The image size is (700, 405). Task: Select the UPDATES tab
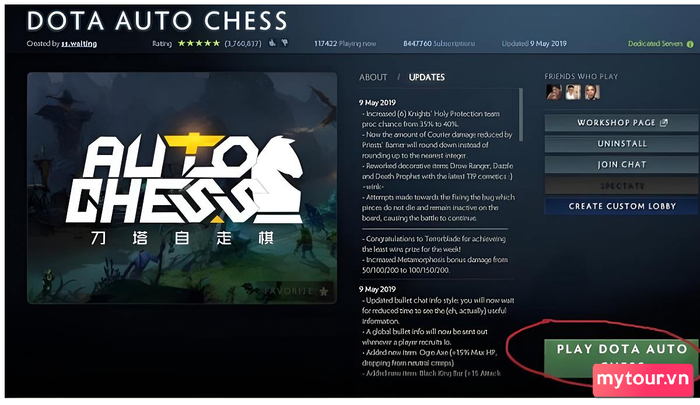[x=426, y=77]
